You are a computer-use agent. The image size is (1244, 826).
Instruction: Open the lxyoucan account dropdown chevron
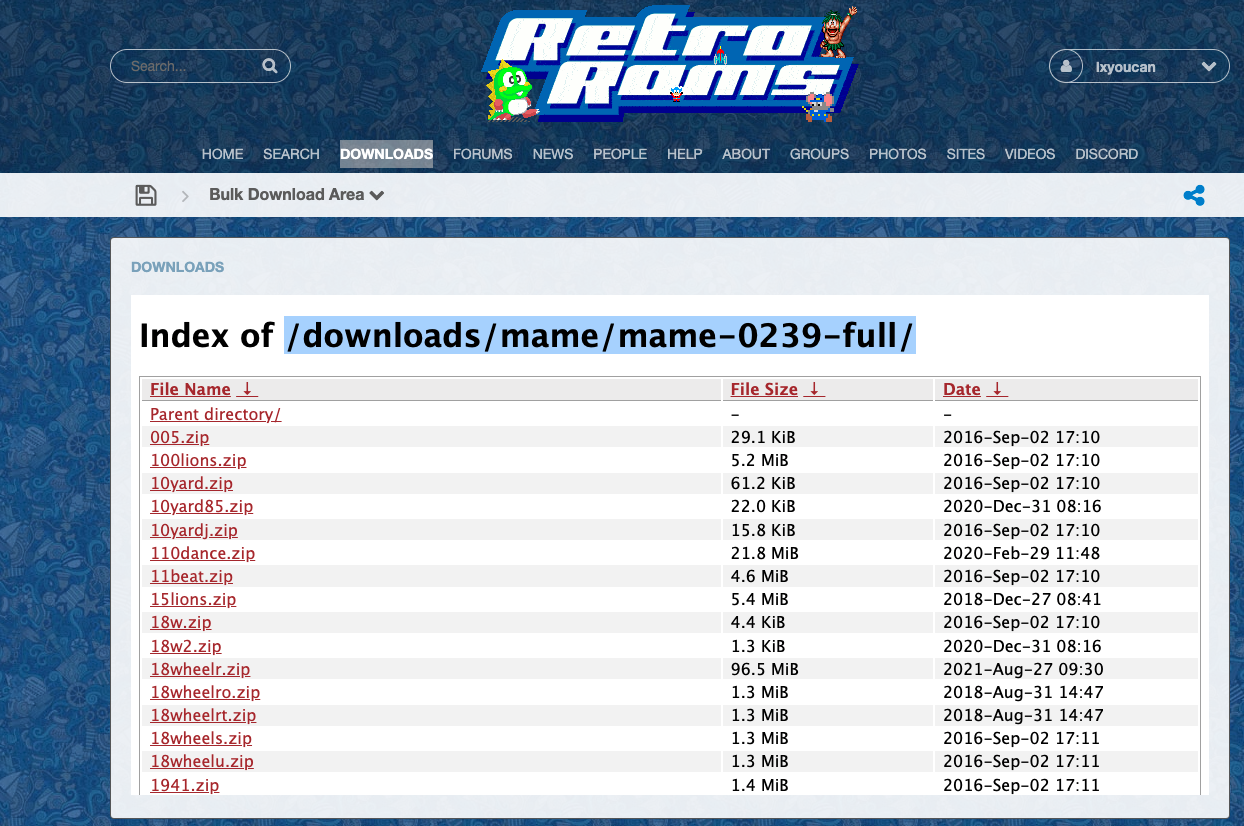click(x=1209, y=67)
